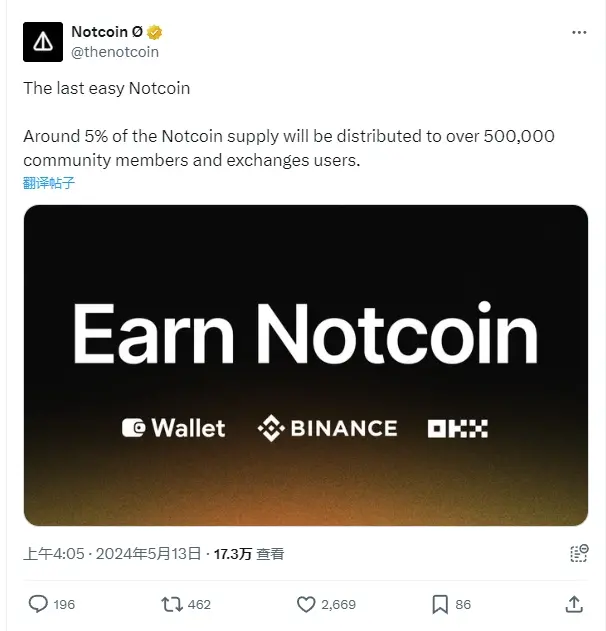
Task: Click the small icon right of the view count
Action: (578, 554)
